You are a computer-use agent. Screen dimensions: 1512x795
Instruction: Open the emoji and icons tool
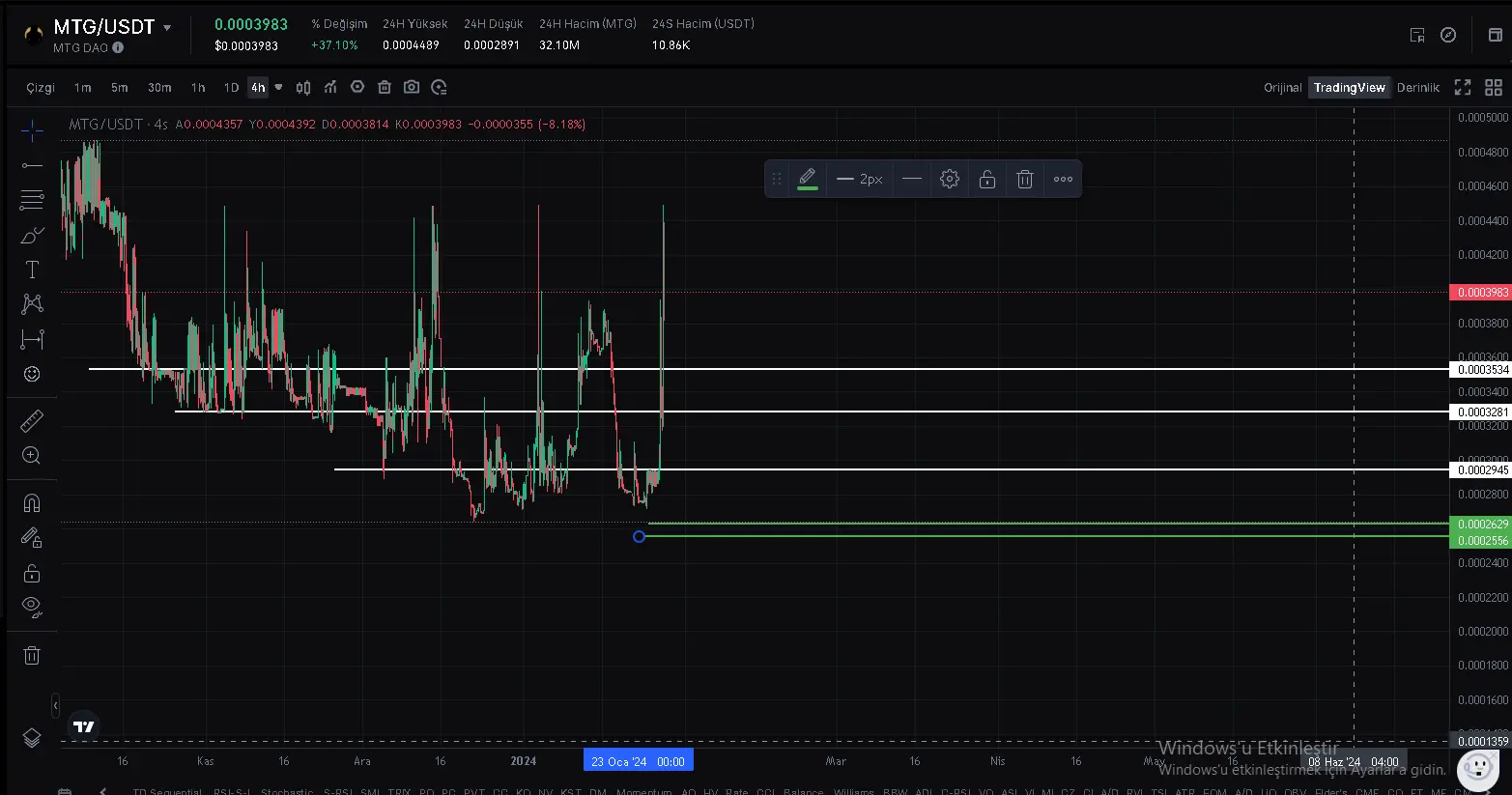point(32,374)
